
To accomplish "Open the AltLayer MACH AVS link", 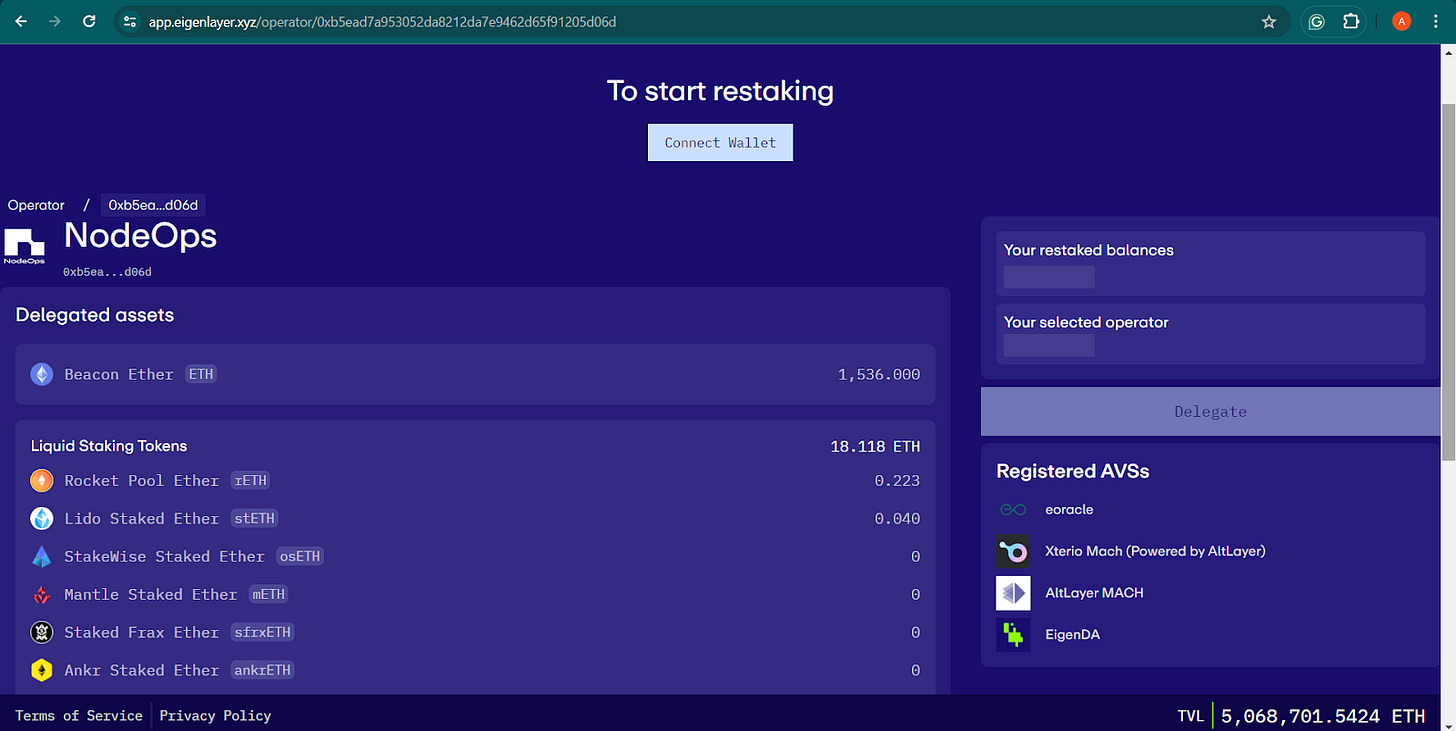I will pyautogui.click(x=1094, y=593).
